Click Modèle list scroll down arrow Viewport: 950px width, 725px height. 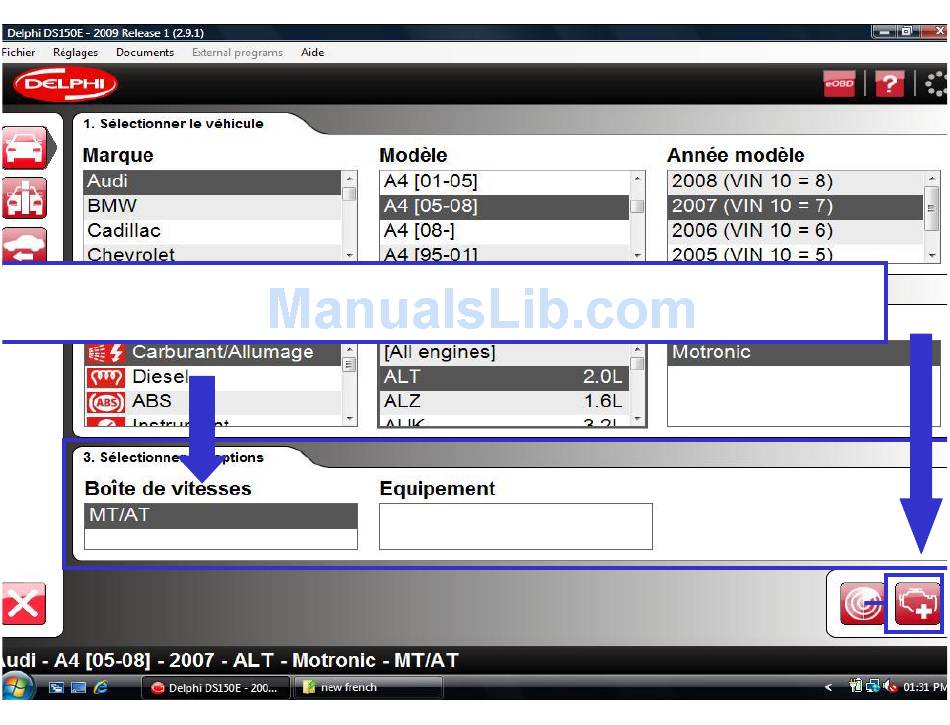[637, 256]
